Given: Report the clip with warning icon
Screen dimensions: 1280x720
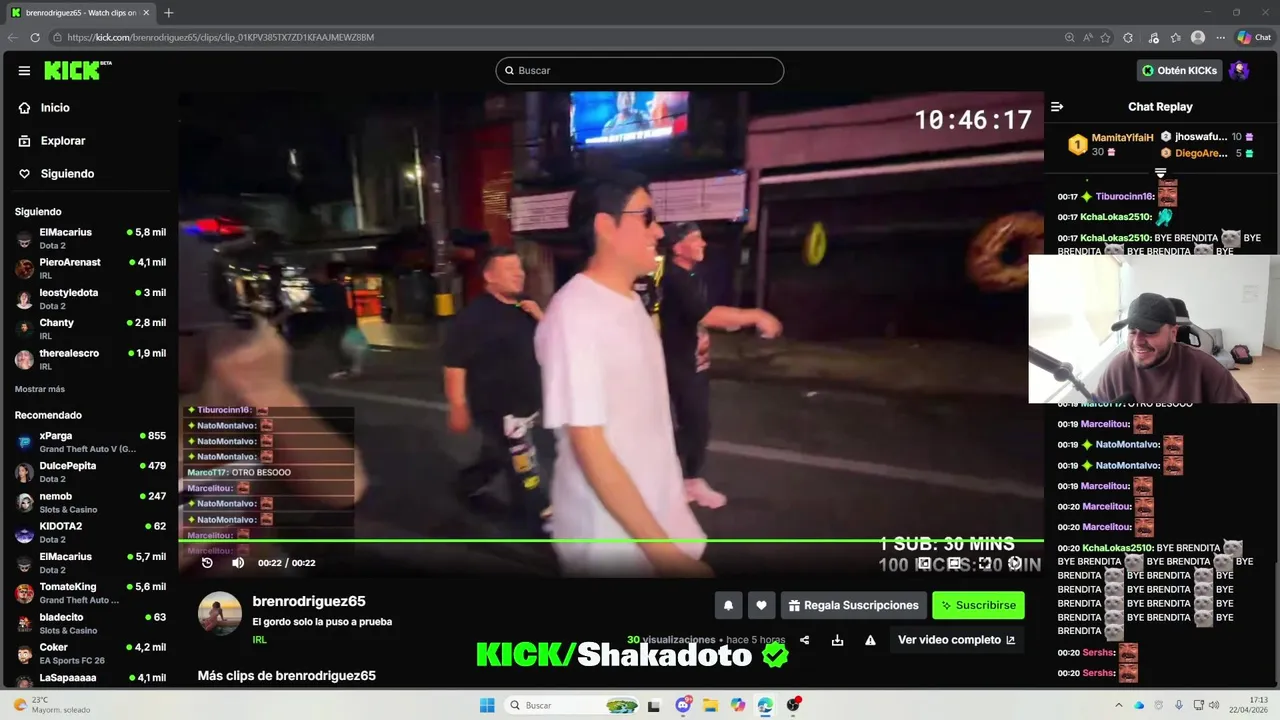Looking at the screenshot, I should coord(870,640).
